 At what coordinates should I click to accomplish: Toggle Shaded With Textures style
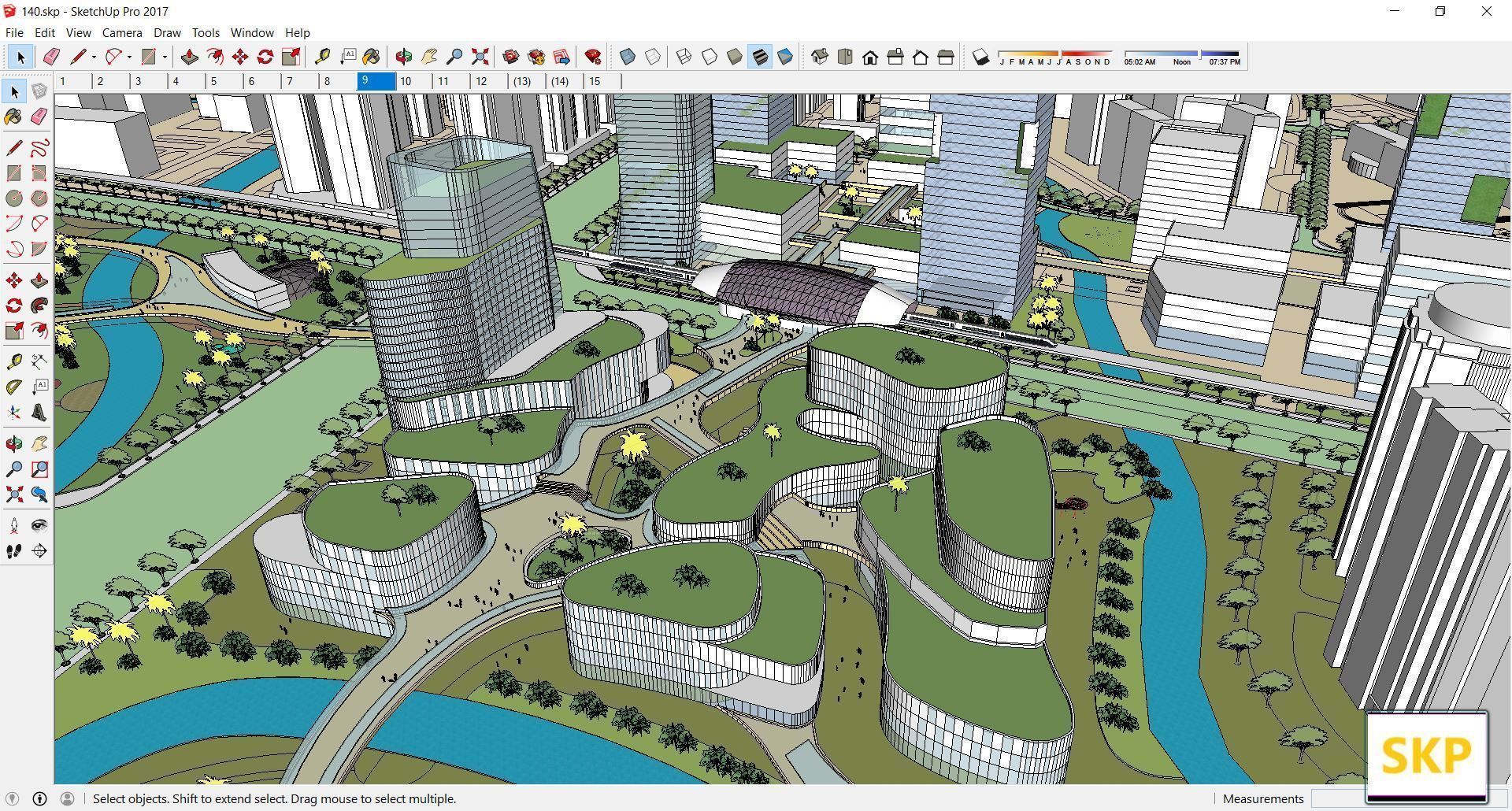click(759, 57)
